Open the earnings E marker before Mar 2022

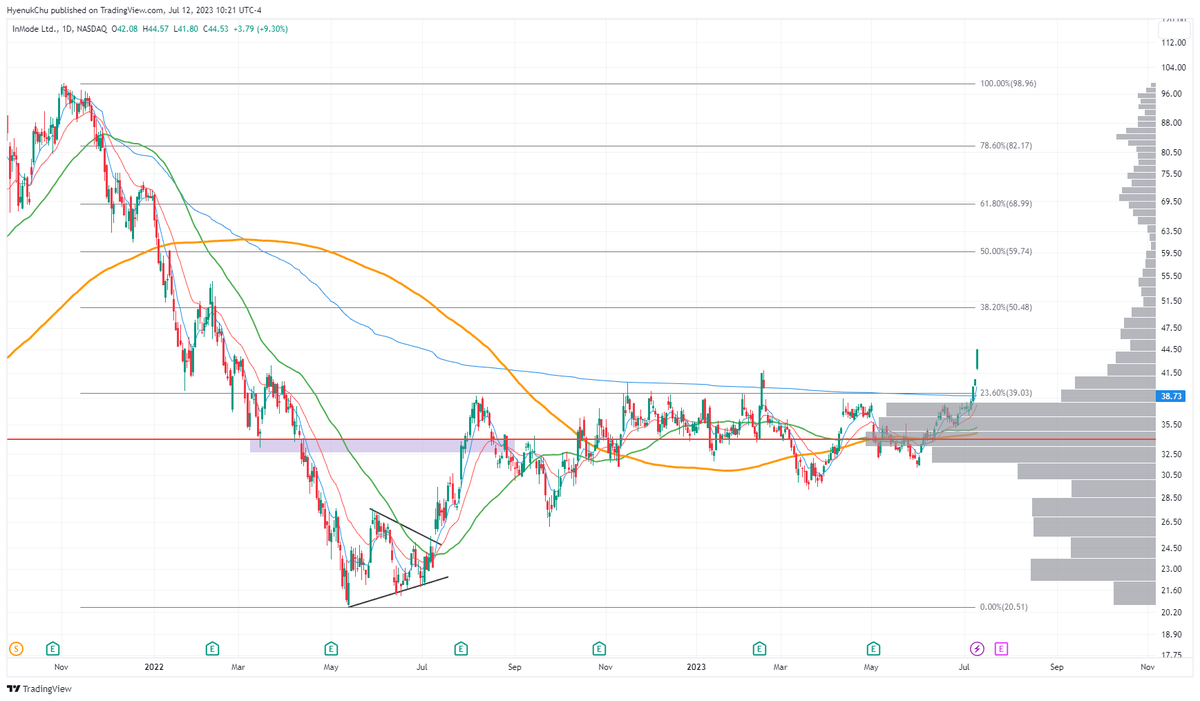coord(212,648)
